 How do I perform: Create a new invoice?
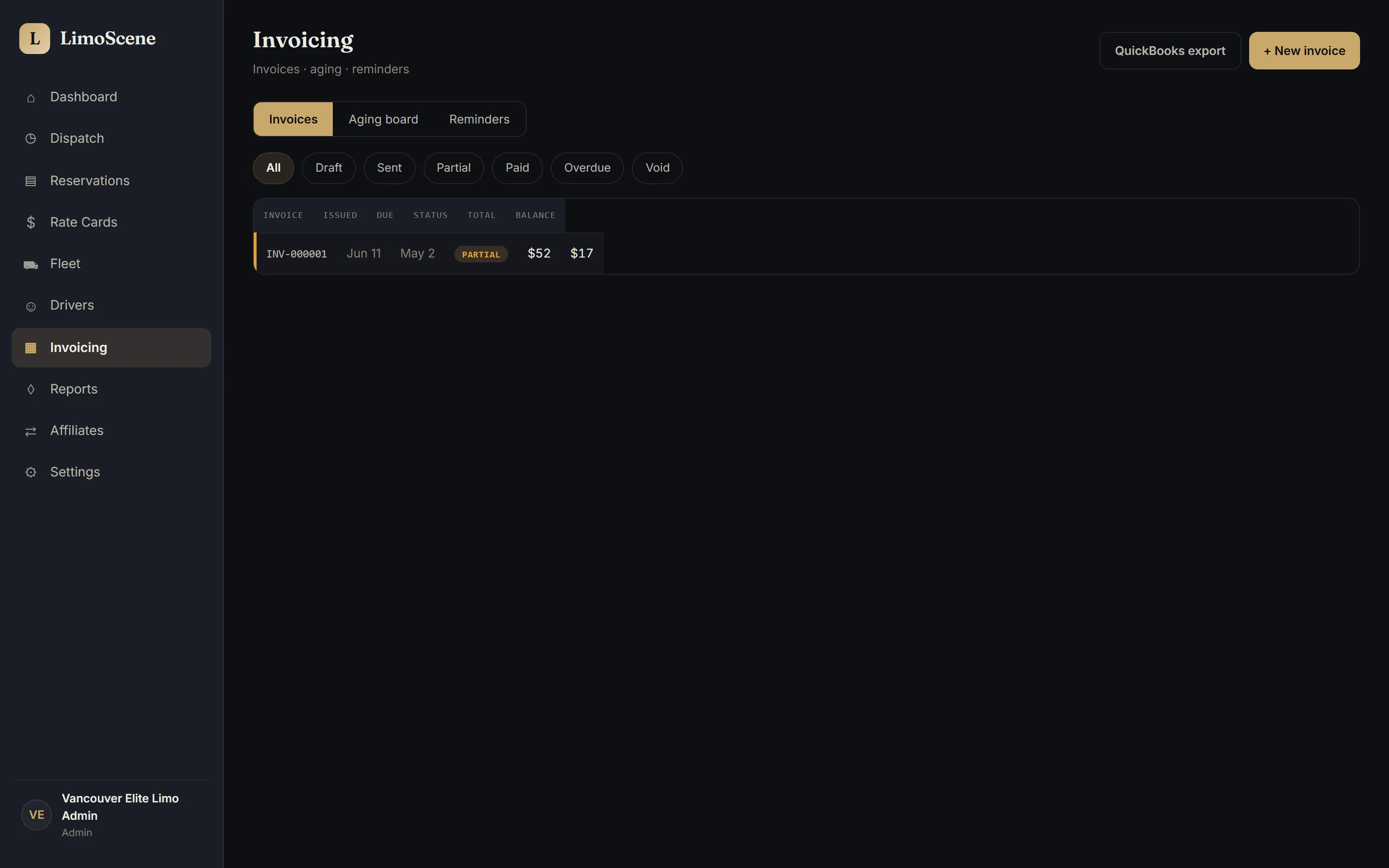(1304, 51)
